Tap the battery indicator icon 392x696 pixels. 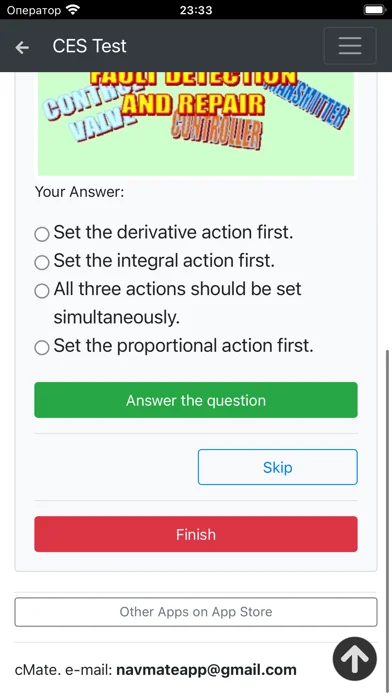(x=375, y=10)
